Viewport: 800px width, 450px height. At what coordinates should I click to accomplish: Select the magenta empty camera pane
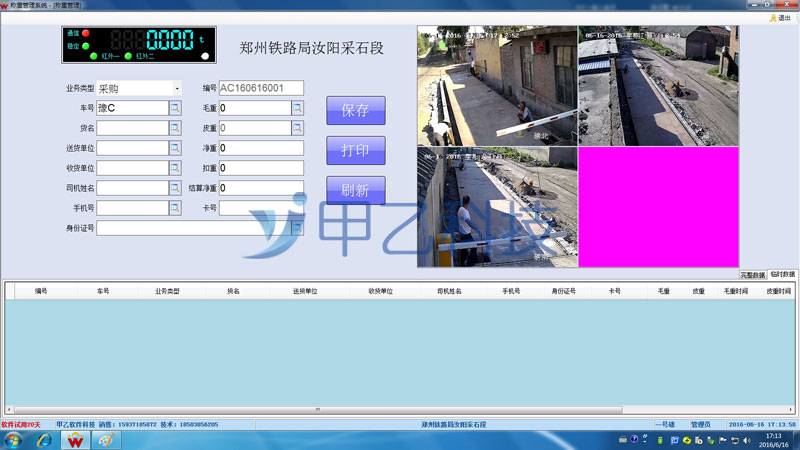click(x=657, y=207)
